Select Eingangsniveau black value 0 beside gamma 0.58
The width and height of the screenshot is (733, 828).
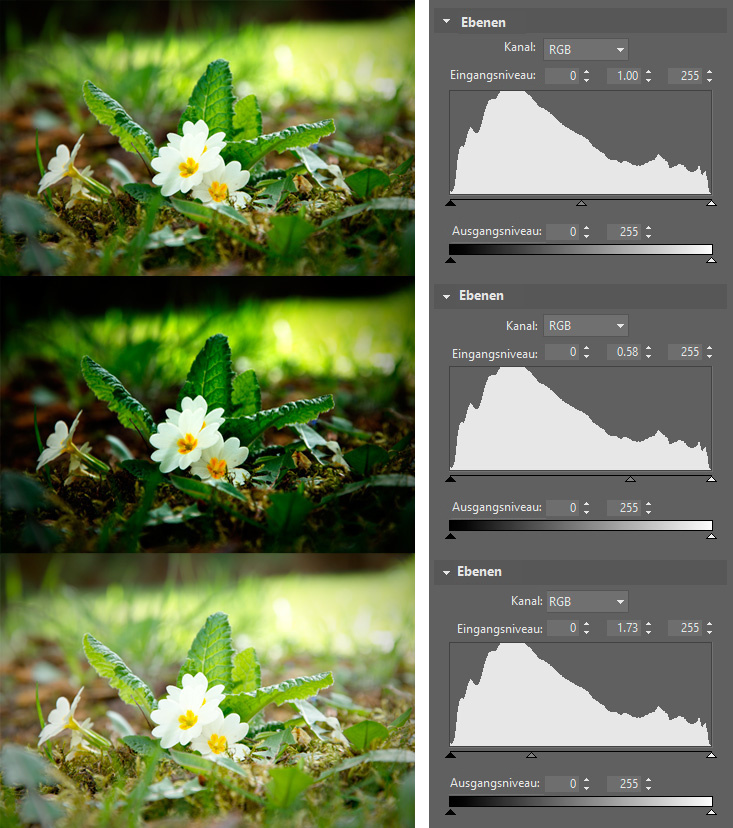(562, 352)
